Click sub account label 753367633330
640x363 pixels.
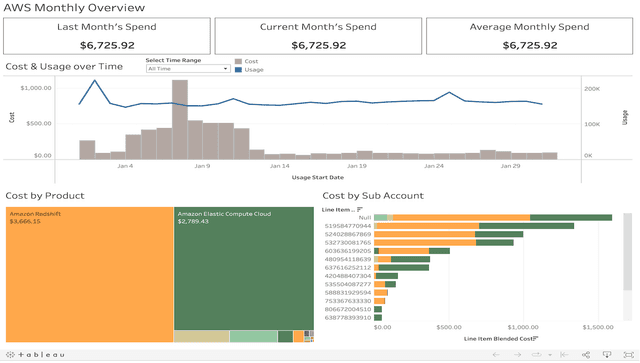(348, 301)
